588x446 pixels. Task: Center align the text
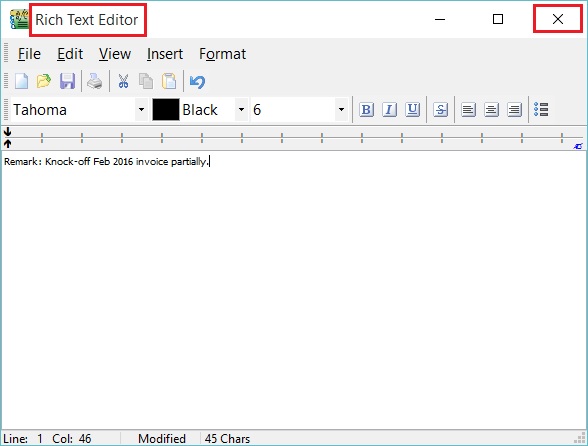[x=491, y=110]
